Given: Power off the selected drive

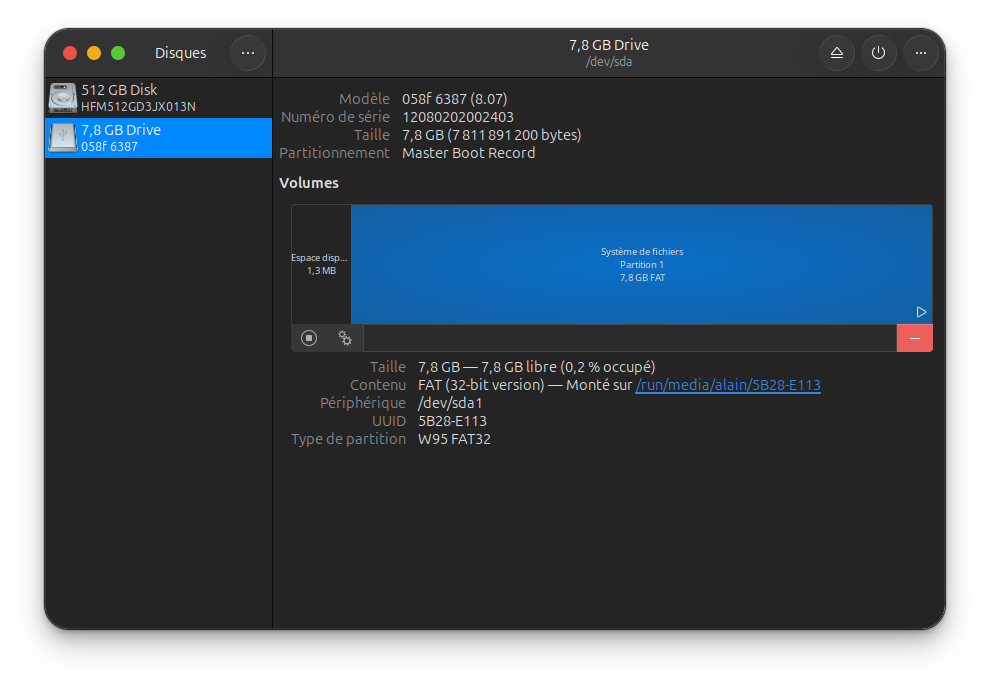Looking at the screenshot, I should [878, 53].
